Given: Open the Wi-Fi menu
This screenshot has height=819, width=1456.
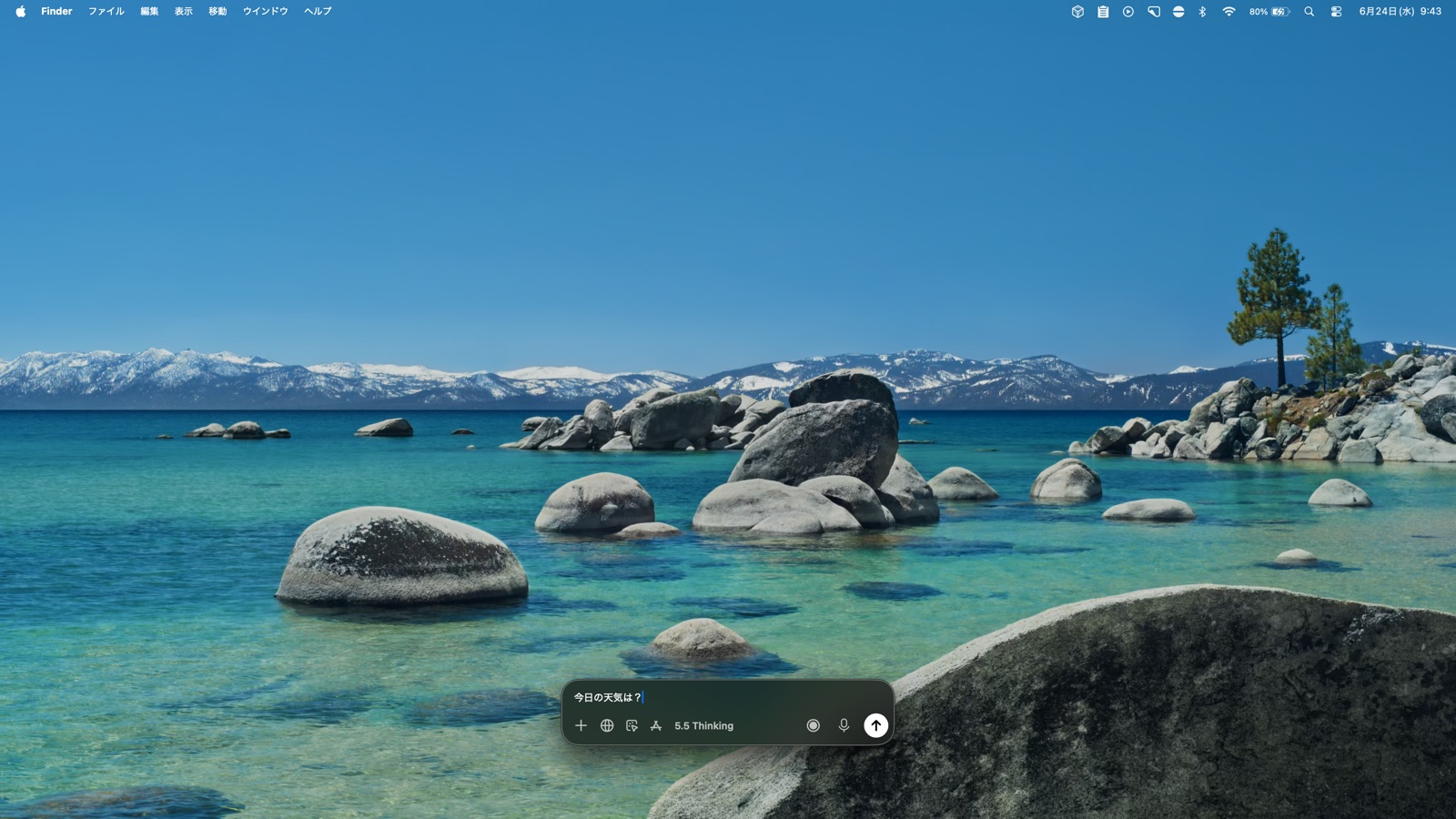Looking at the screenshot, I should coord(1228,12).
